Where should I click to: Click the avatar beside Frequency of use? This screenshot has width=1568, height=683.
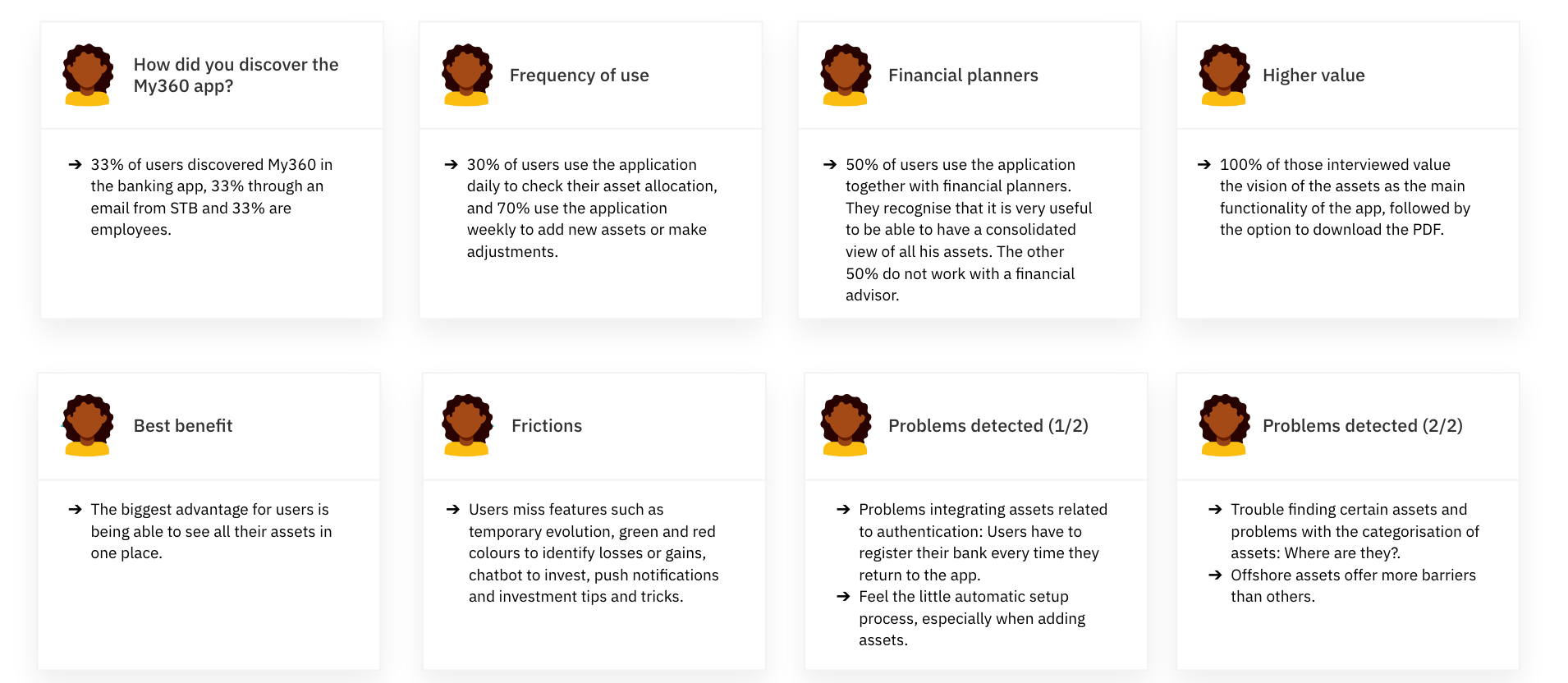coord(467,75)
